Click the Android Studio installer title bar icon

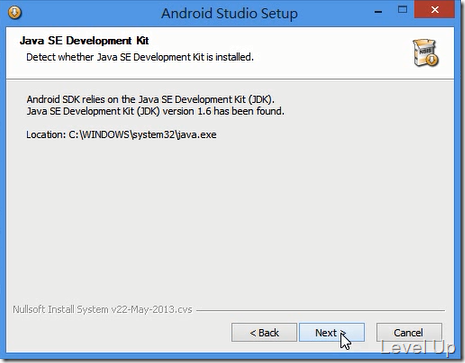click(x=15, y=13)
